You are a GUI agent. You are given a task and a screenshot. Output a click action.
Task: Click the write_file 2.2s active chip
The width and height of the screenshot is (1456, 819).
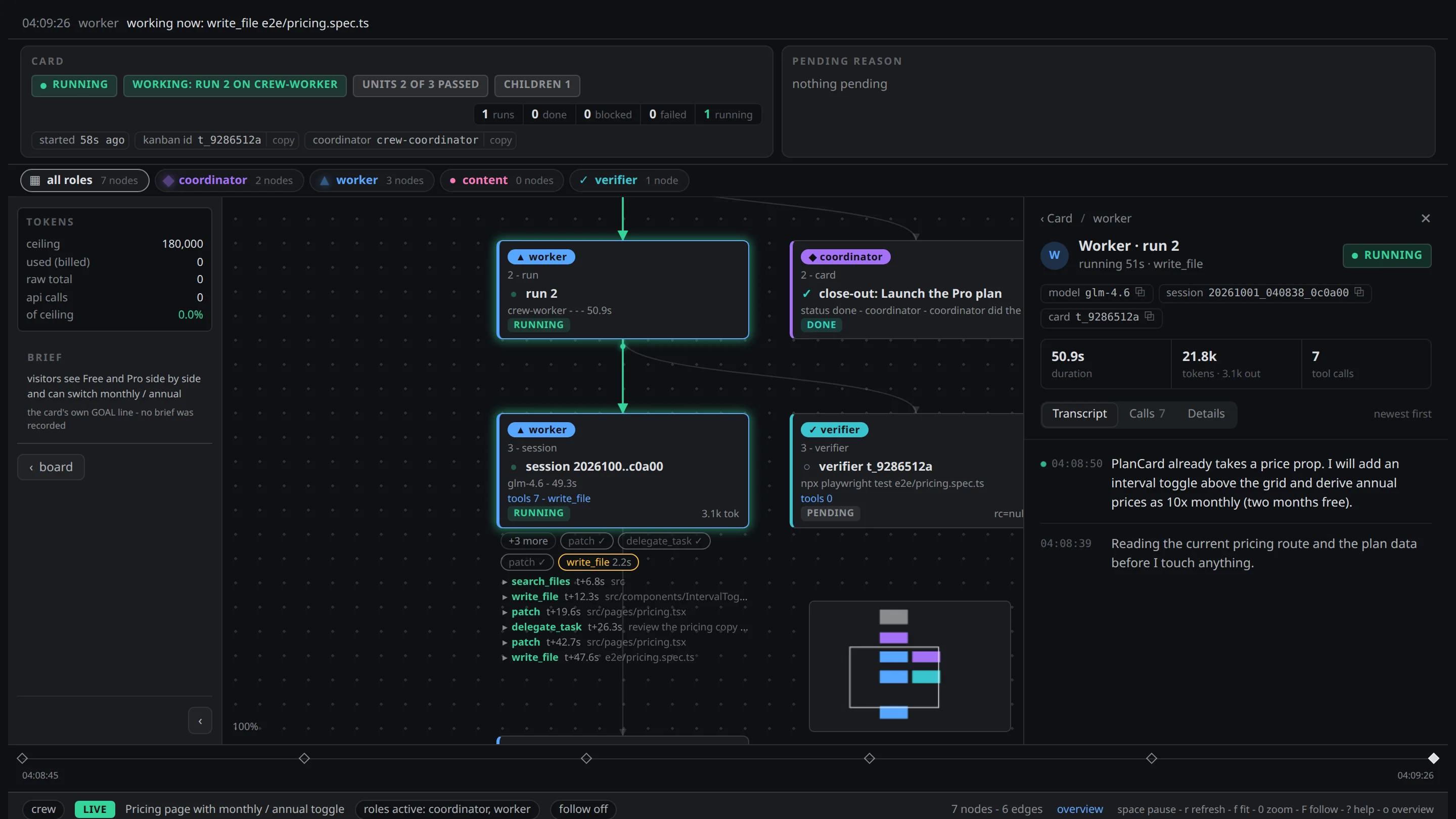tap(599, 562)
